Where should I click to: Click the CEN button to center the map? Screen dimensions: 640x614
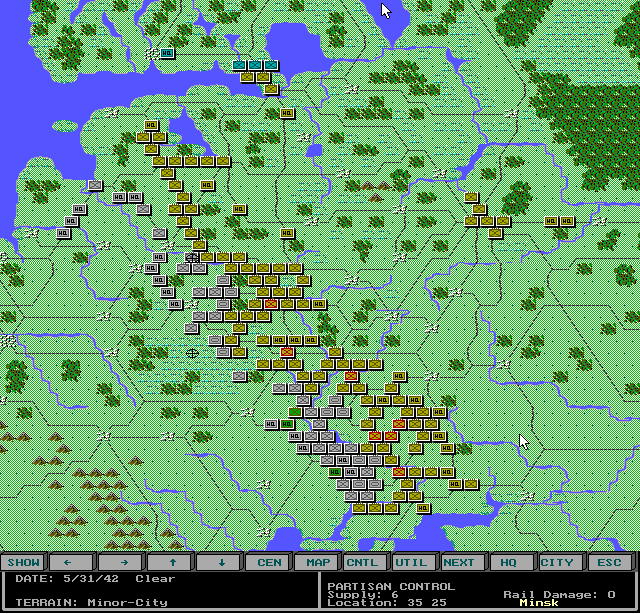(x=269, y=563)
